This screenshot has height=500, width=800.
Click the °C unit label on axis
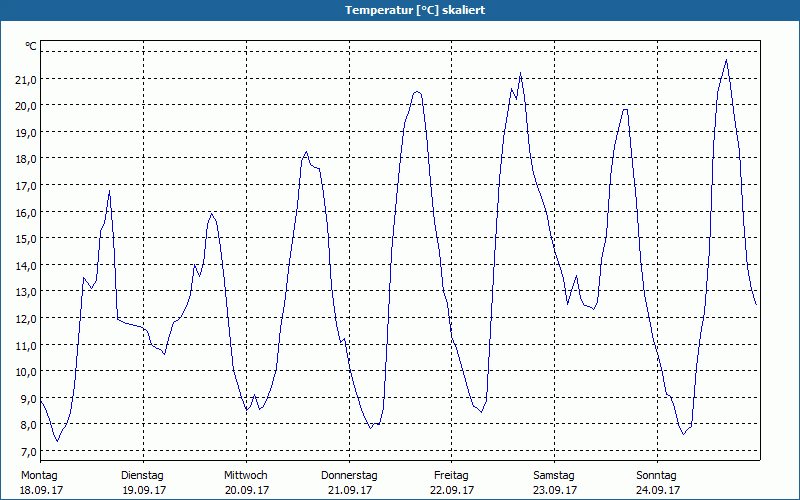31,46
